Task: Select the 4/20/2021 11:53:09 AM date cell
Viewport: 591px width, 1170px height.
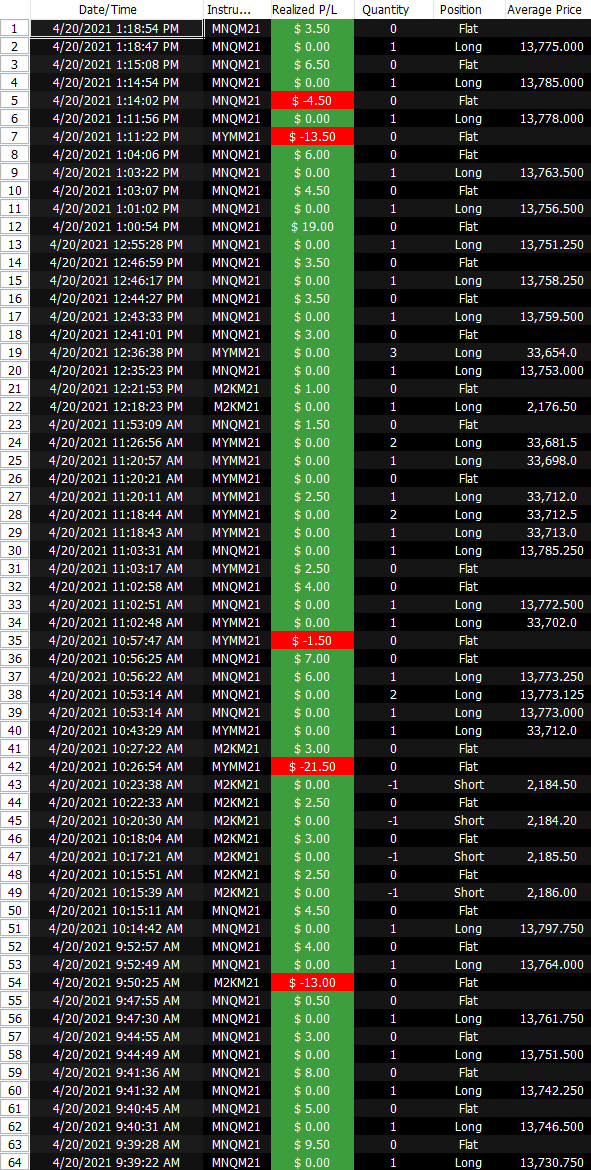Action: 116,425
